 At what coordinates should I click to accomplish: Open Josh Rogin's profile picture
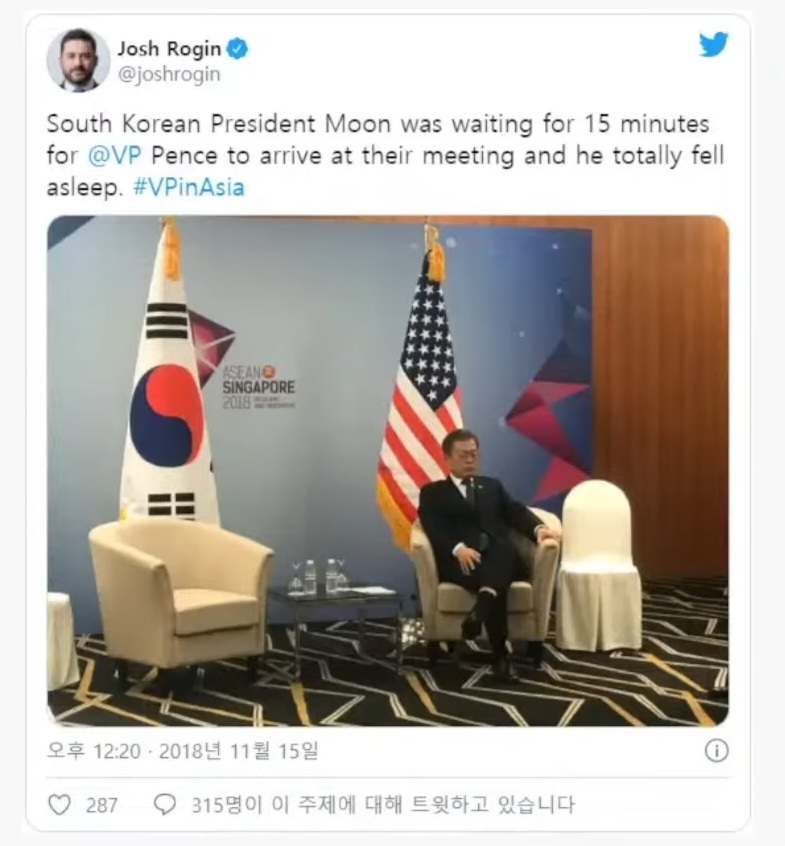79,60
